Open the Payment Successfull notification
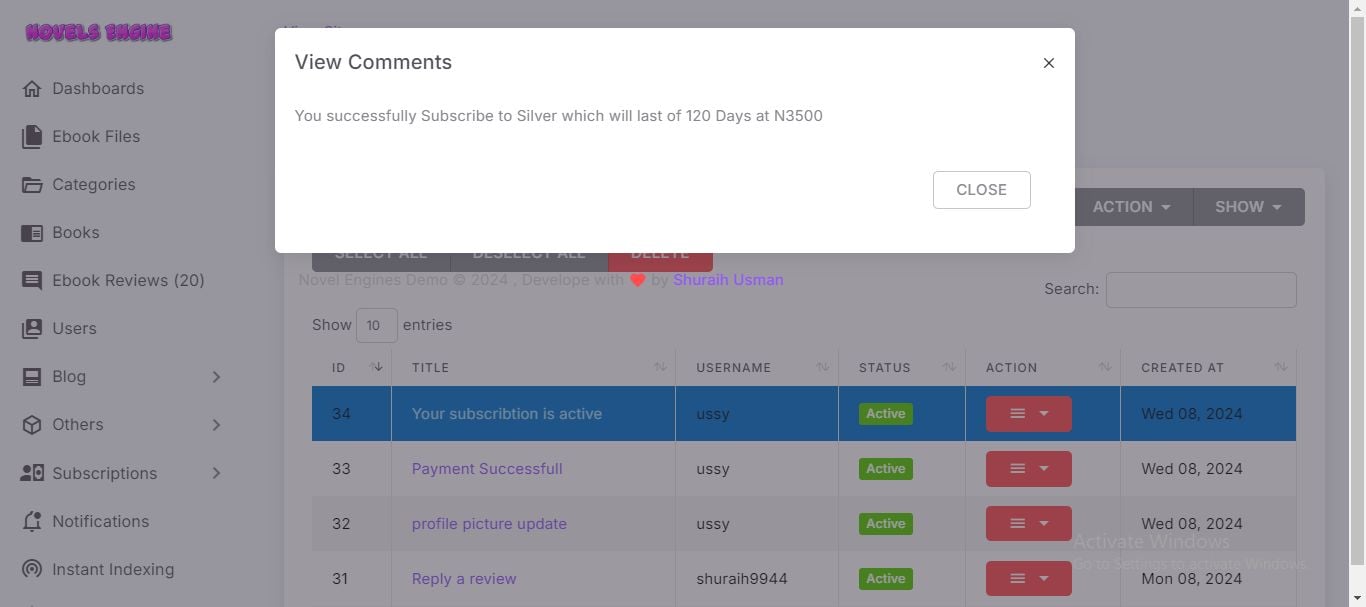1366x607 pixels. click(x=487, y=469)
